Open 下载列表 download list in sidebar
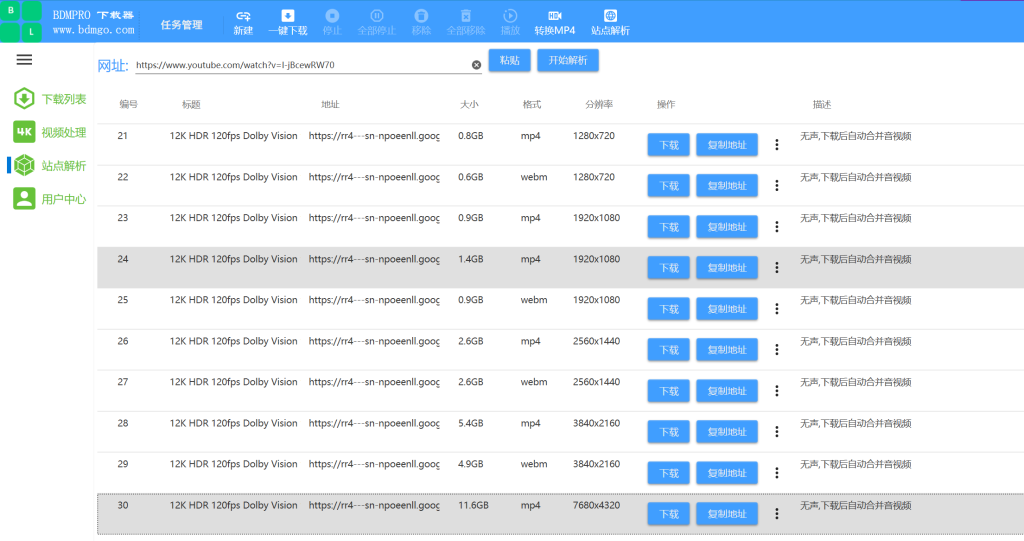This screenshot has width=1024, height=541. (x=50, y=99)
